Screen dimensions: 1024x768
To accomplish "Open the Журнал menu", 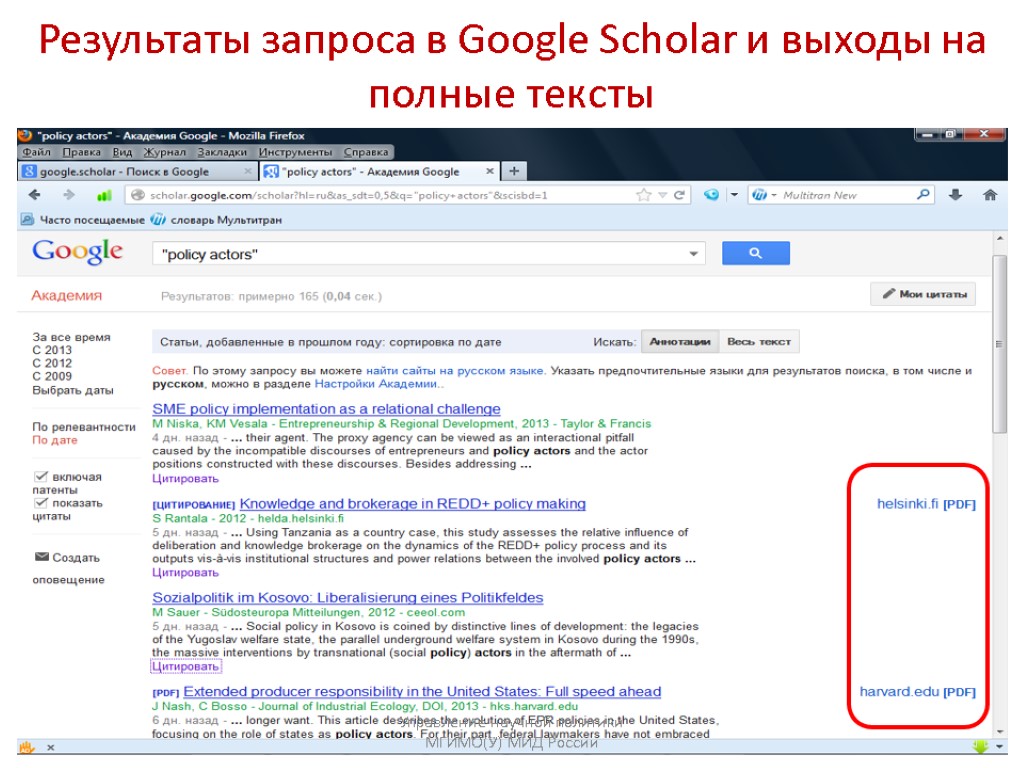I will point(165,152).
